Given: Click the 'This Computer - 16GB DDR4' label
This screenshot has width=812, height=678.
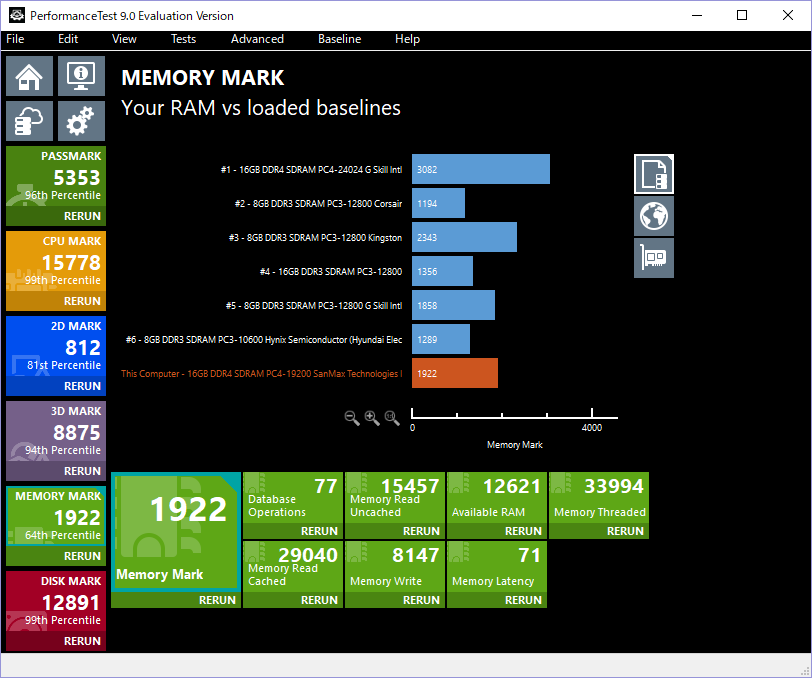Looking at the screenshot, I should 262,373.
